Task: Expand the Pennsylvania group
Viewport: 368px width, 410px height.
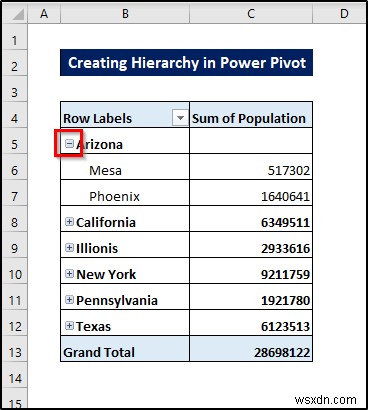Action: pos(69,300)
